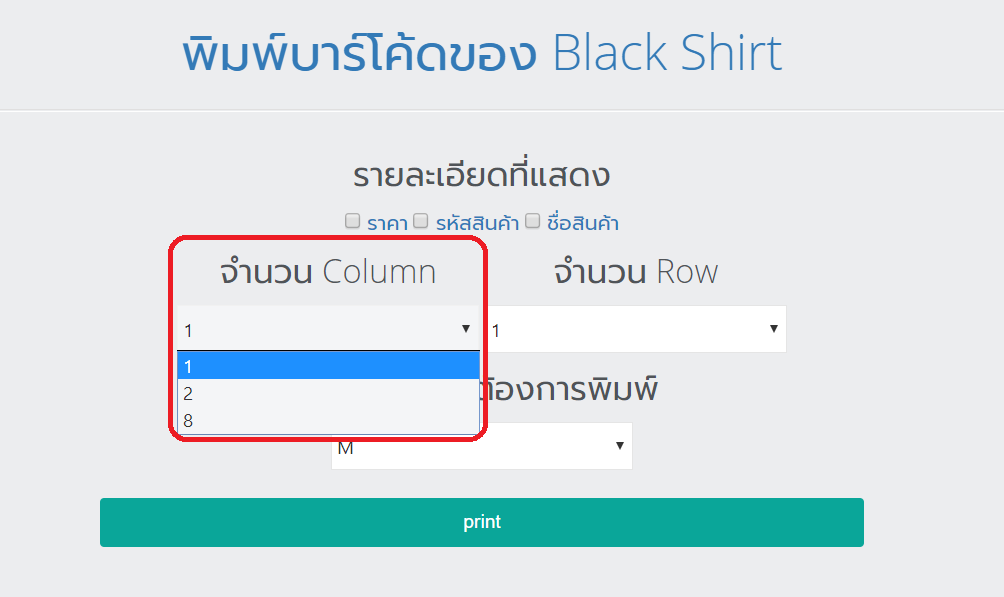1004x597 pixels.
Task: Enable the ราคา checkbox
Action: (x=352, y=221)
